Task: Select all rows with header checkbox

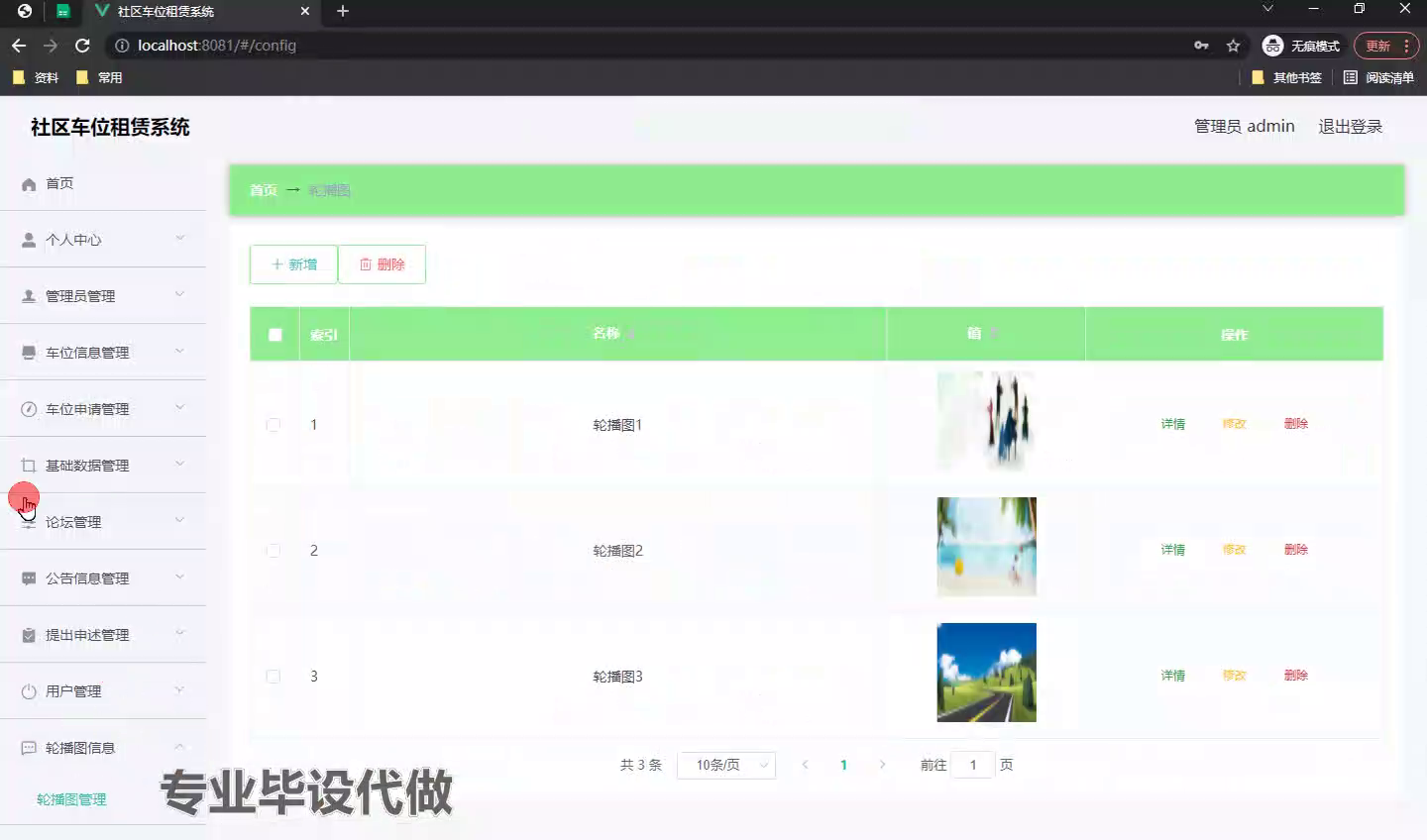Action: (275, 335)
